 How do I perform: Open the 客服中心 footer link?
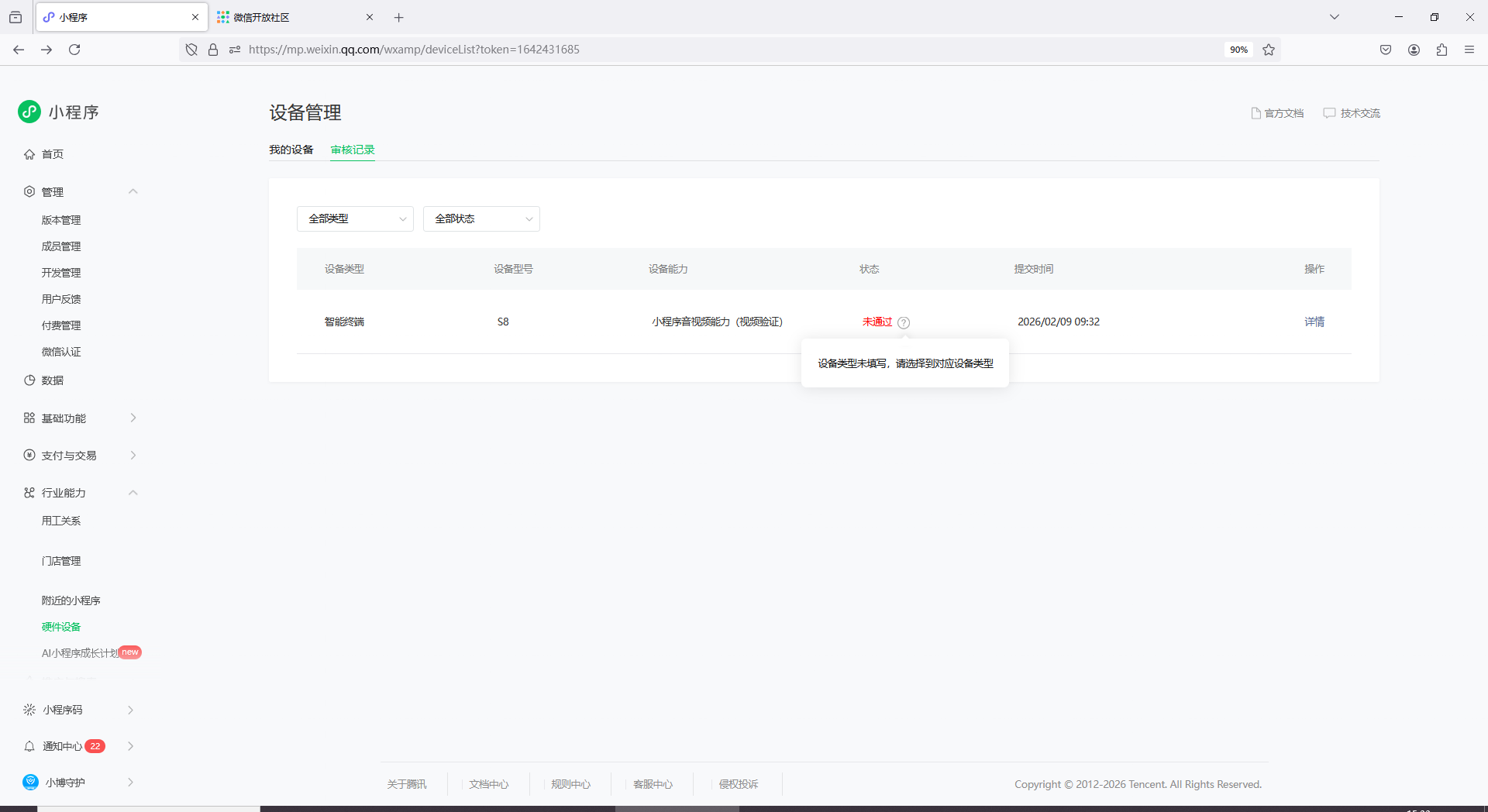[653, 785]
